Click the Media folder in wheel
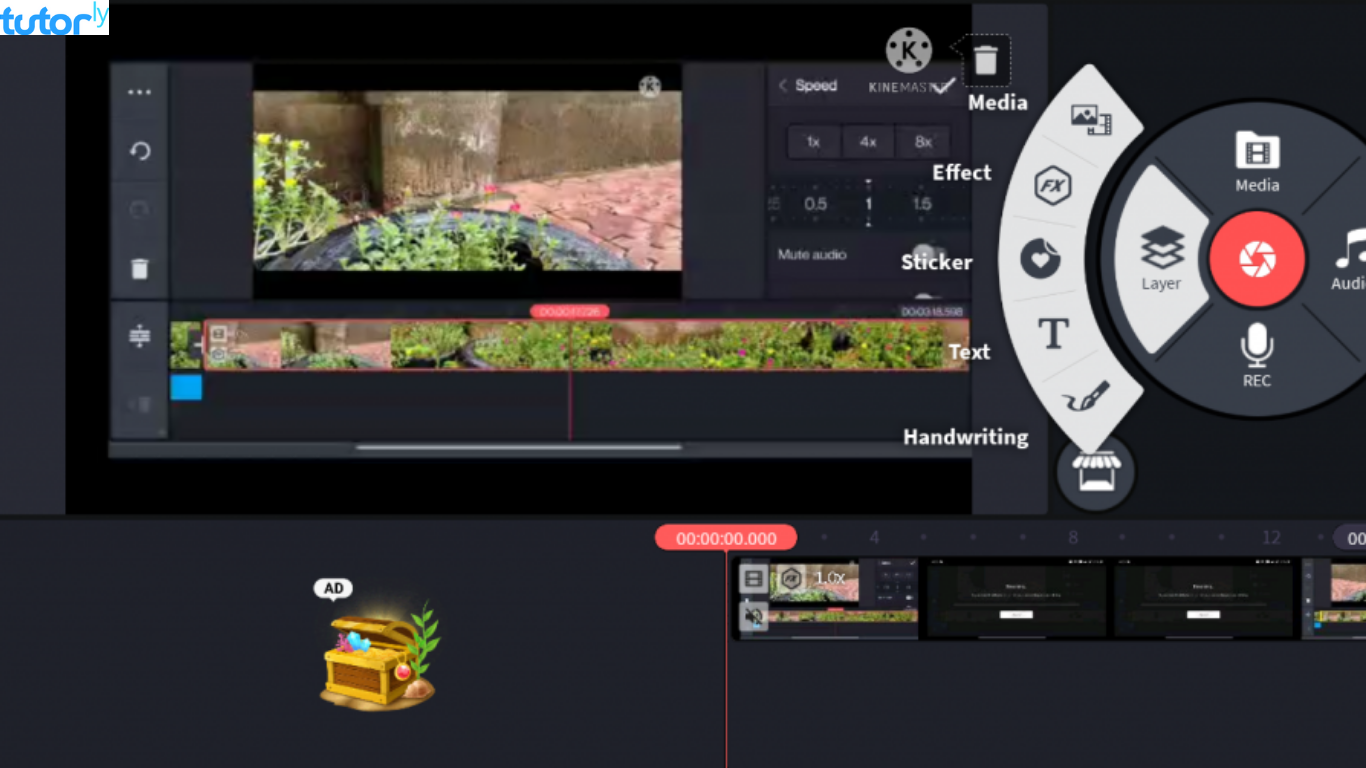This screenshot has height=768, width=1366. pyautogui.click(x=1257, y=160)
